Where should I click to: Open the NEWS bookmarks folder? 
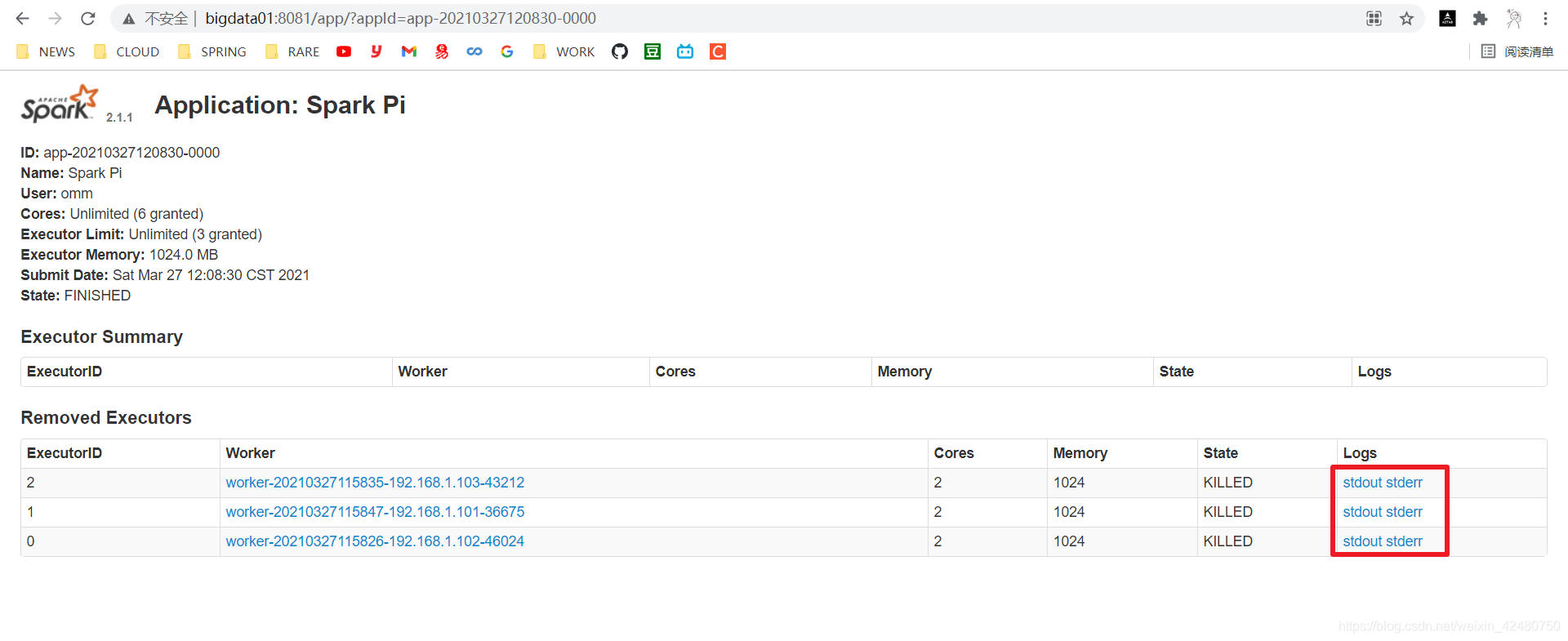click(x=46, y=51)
